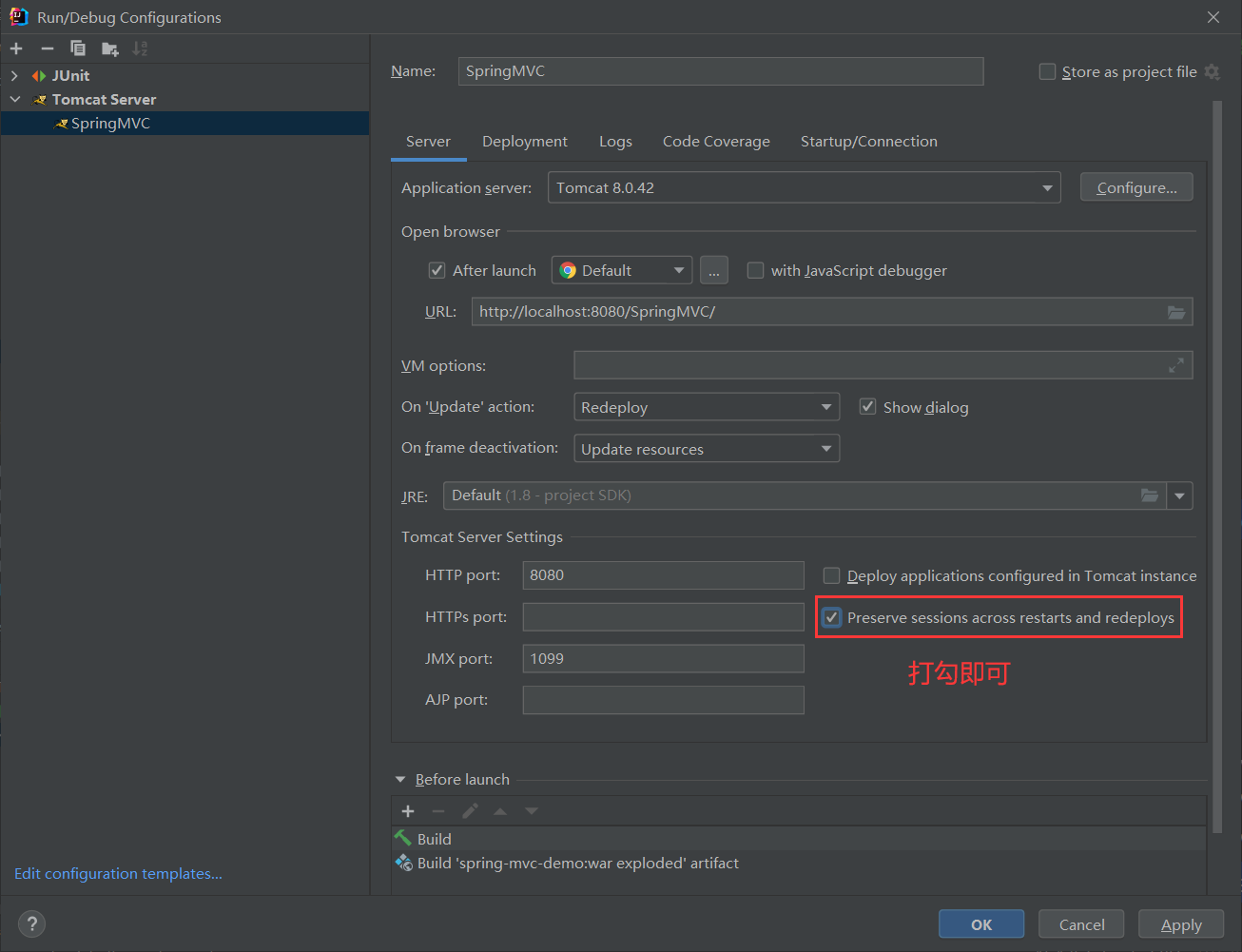Screen dimensions: 1242x952
Task: Click the VM options input field
Action: tap(883, 365)
